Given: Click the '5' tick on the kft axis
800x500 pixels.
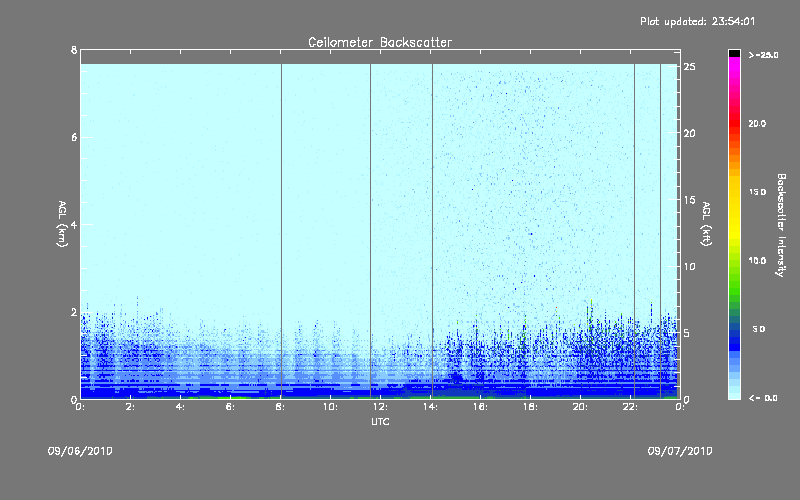Looking at the screenshot, I should 686,333.
